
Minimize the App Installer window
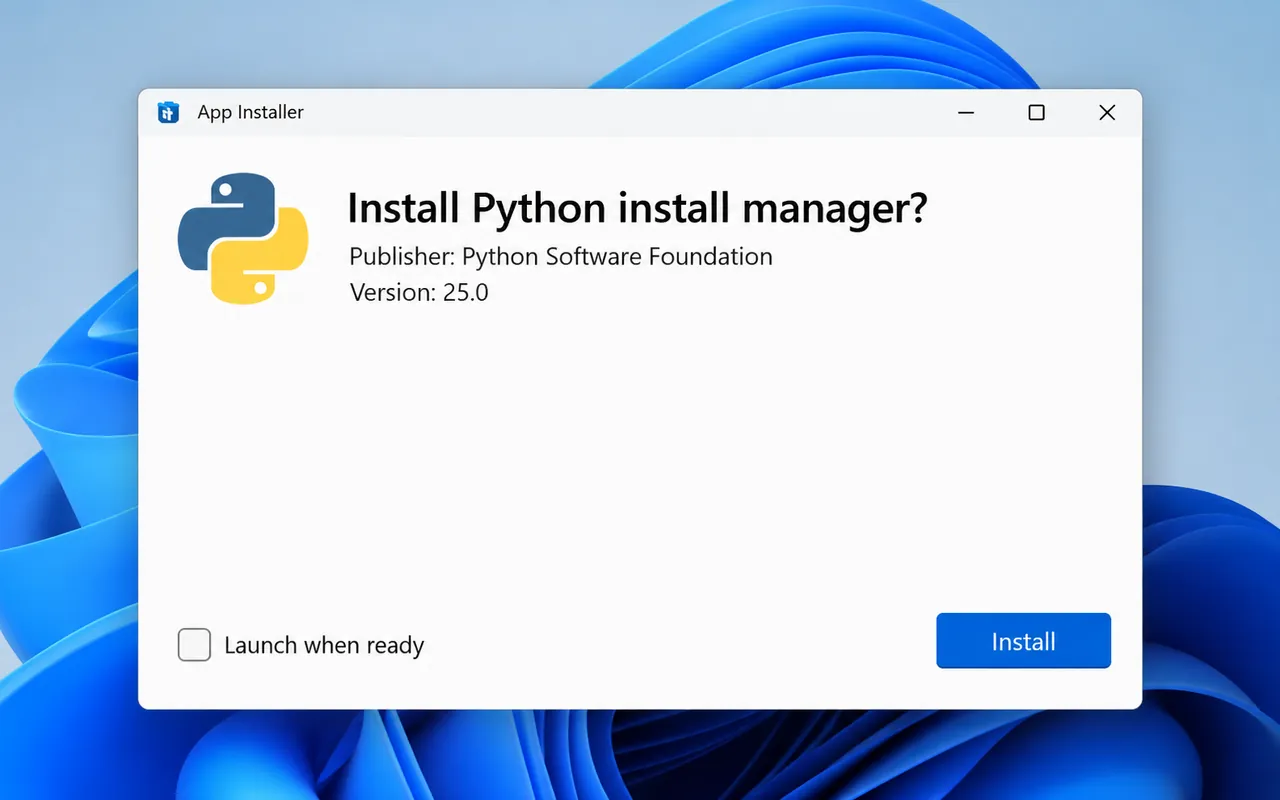pyautogui.click(x=966, y=113)
